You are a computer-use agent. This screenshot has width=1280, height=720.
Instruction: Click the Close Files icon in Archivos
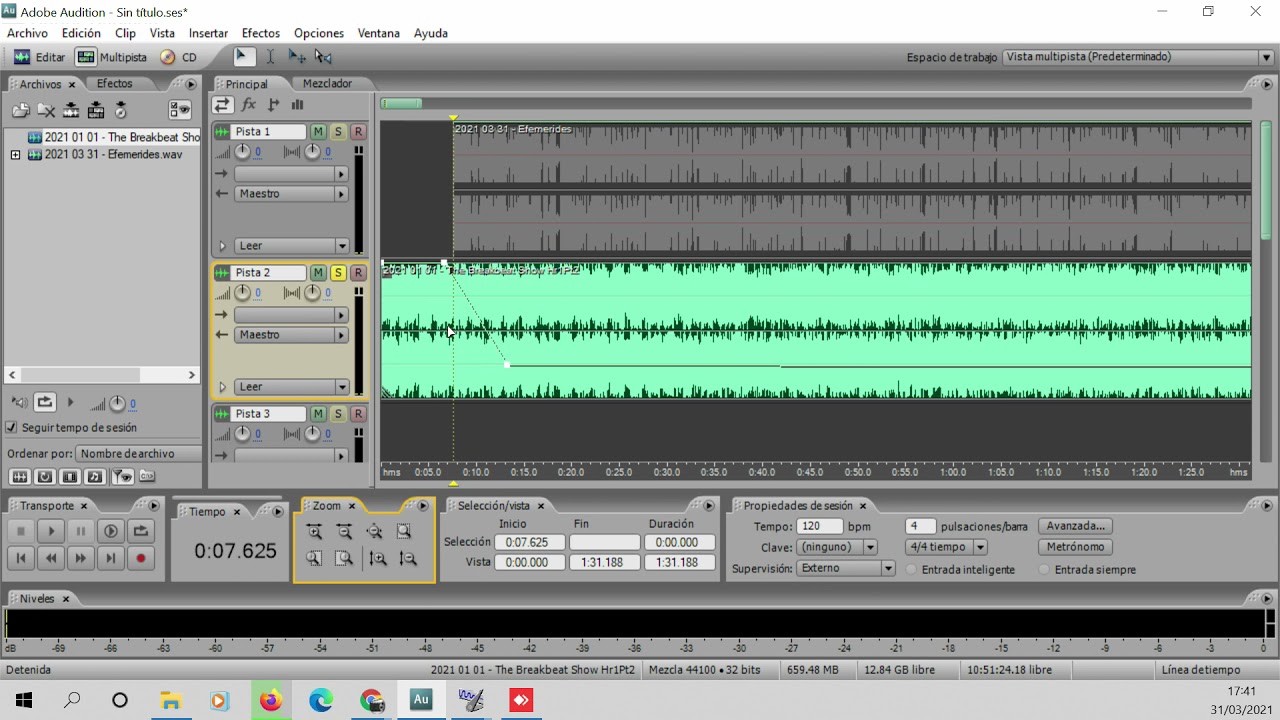pos(46,110)
